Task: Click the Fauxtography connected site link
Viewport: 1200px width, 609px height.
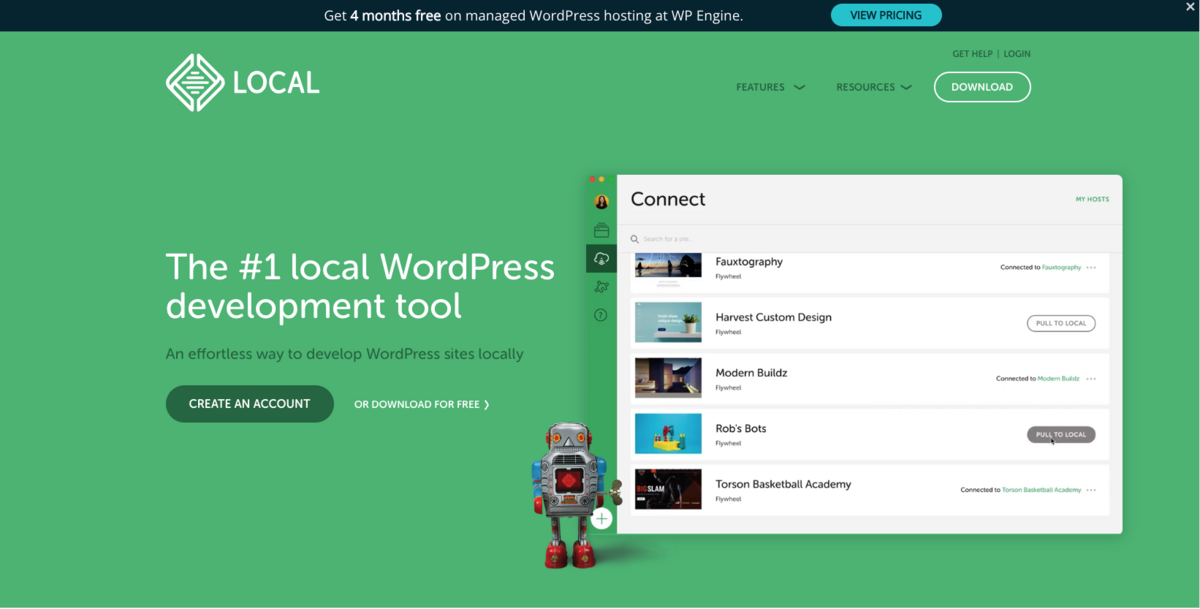Action: coord(1061,268)
